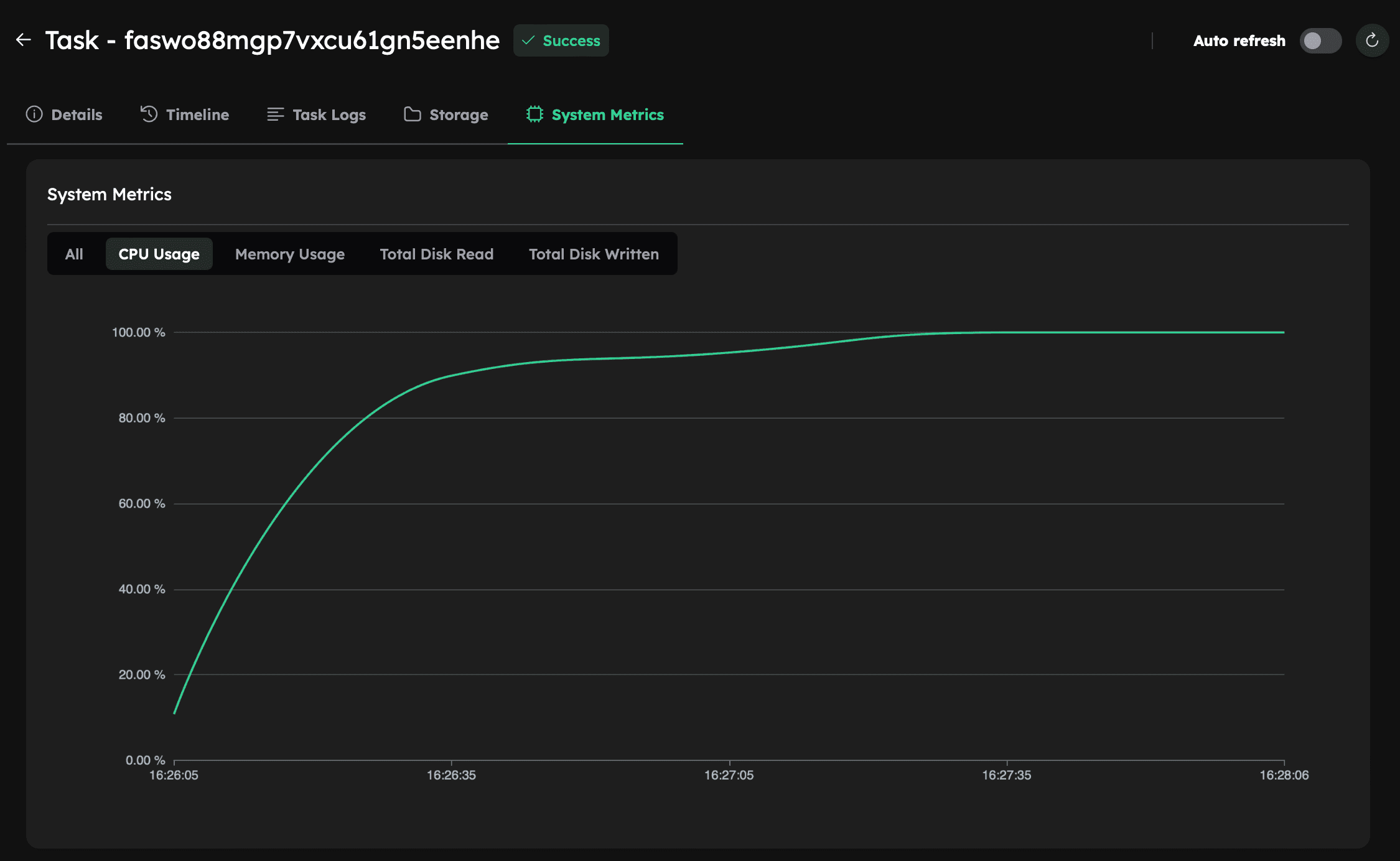Screen dimensions: 1400x861
Task: Select Total Disk Read metrics
Action: pyautogui.click(x=436, y=254)
